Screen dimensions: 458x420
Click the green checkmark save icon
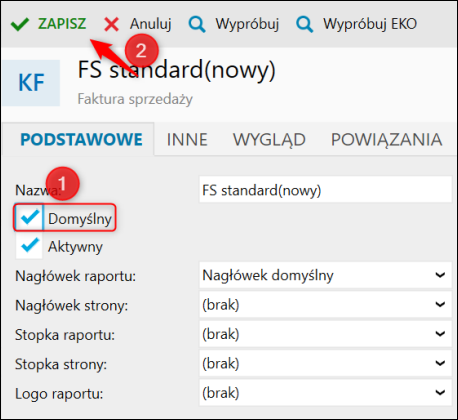tap(20, 24)
